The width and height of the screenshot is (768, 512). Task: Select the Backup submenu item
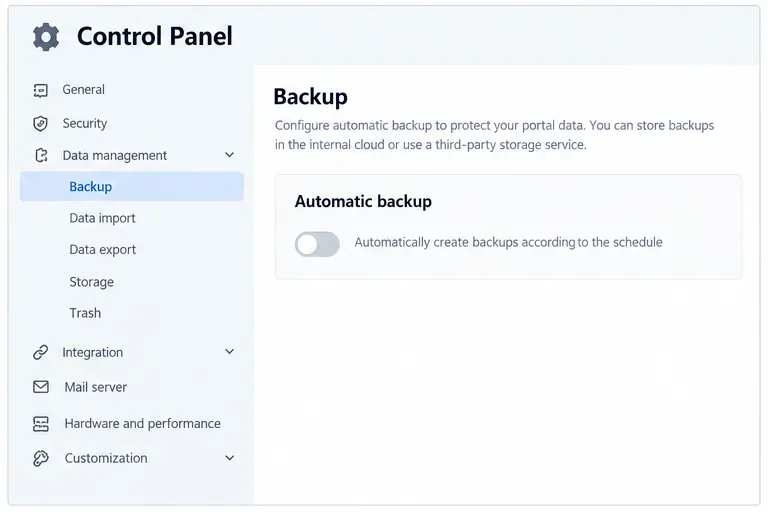(132, 186)
